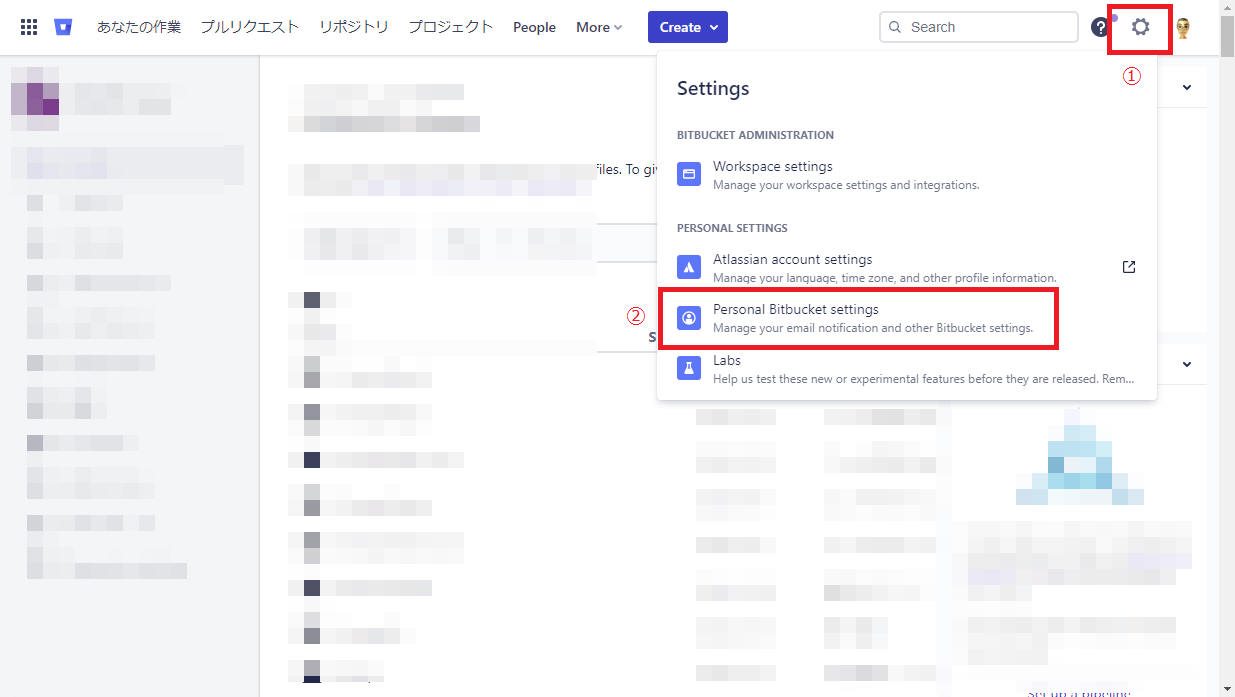This screenshot has width=1235, height=697.
Task: Select プルリクエスト in the navigation bar
Action: [249, 27]
